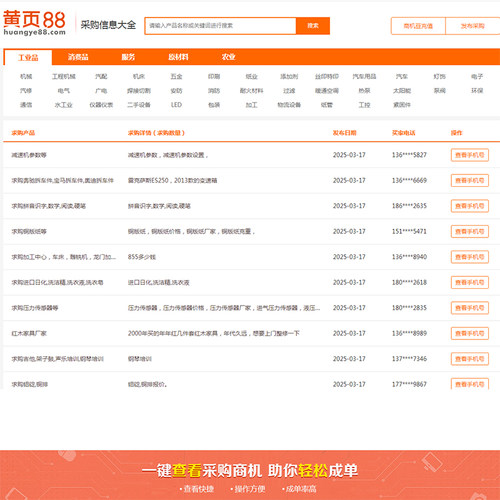The image size is (500, 500).
Task: Select the 消防 category
Action: (x=214, y=91)
